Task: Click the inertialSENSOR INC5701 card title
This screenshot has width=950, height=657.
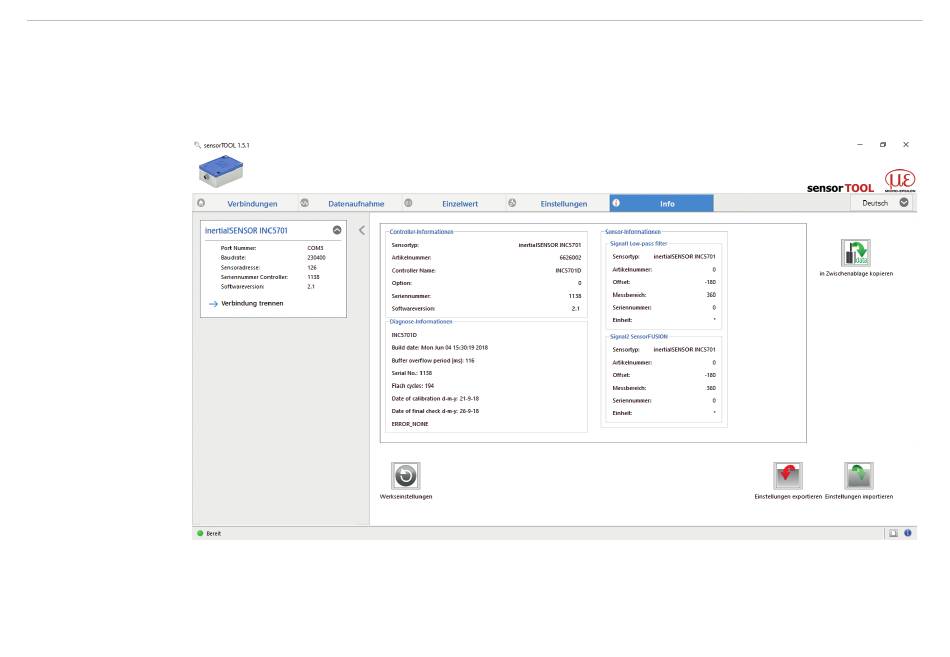Action: (x=246, y=230)
